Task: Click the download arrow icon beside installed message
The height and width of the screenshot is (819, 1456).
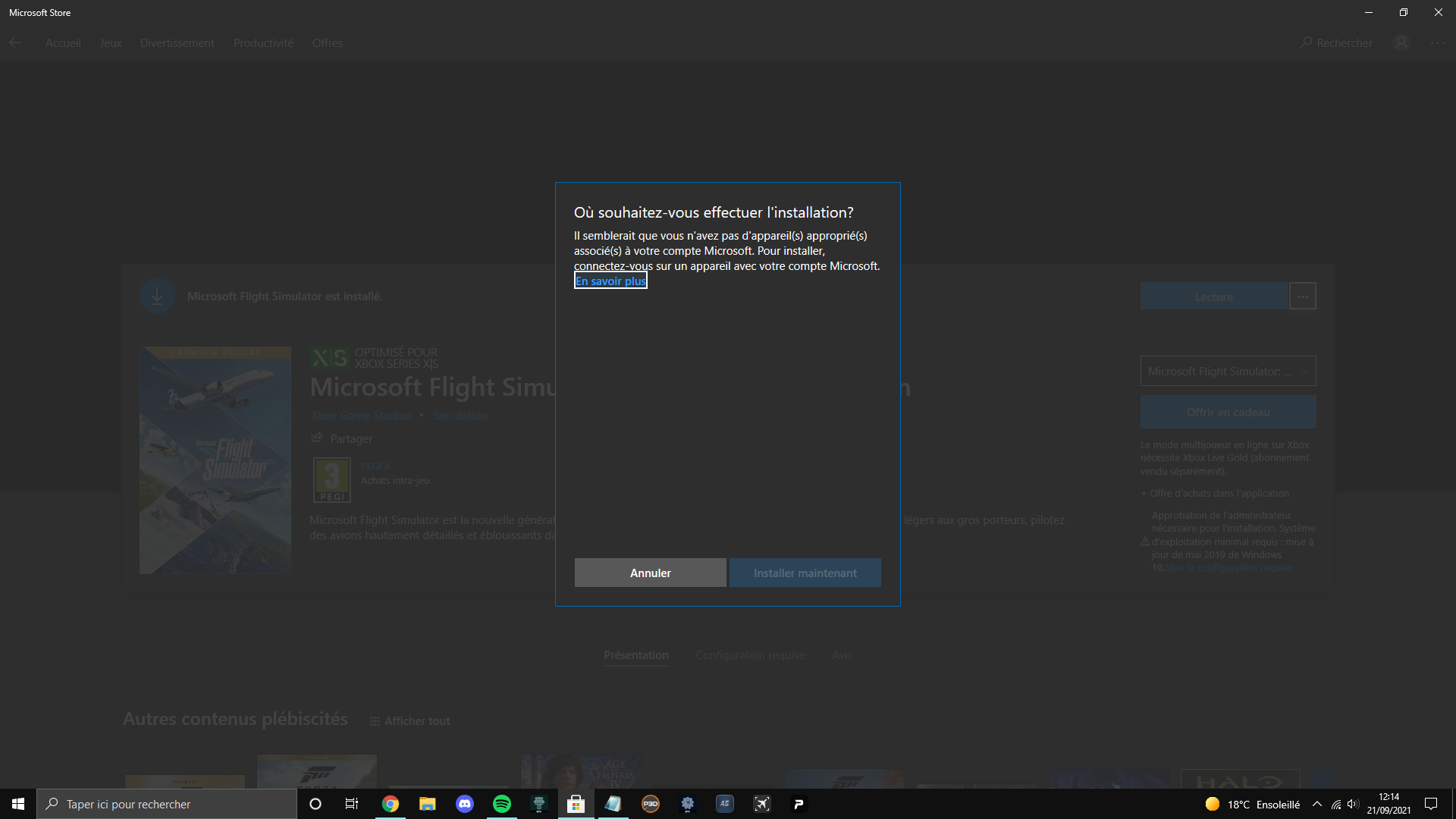Action: pyautogui.click(x=158, y=297)
